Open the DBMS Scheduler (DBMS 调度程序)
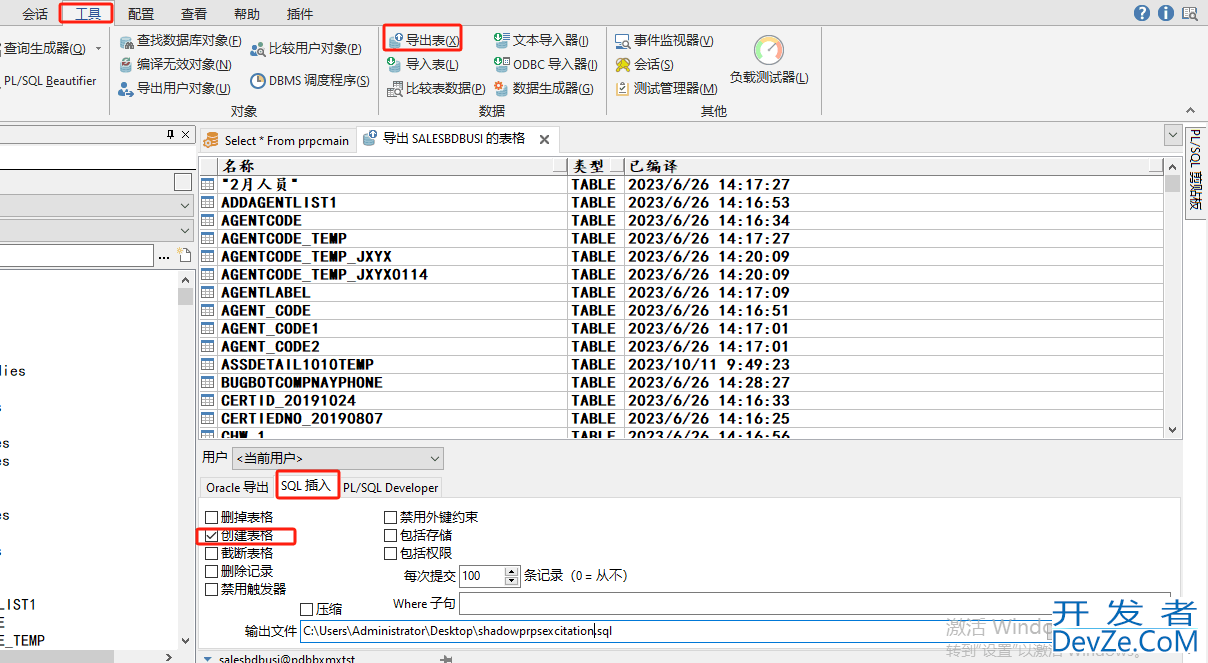The image size is (1208, 663). tap(310, 81)
